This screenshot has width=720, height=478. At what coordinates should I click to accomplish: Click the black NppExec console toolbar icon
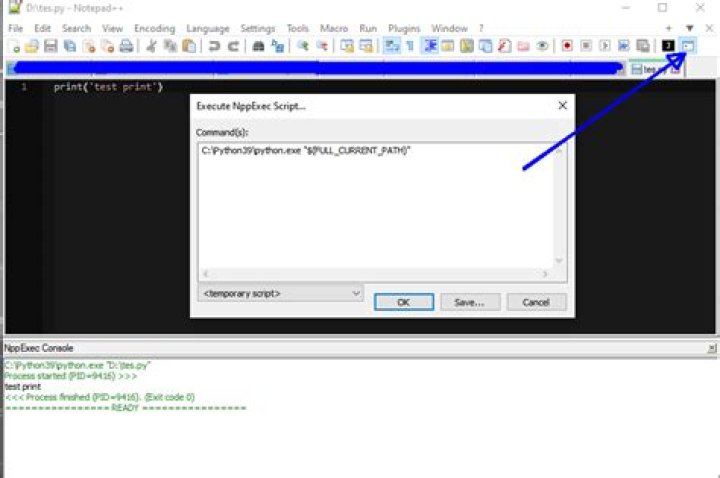668,45
